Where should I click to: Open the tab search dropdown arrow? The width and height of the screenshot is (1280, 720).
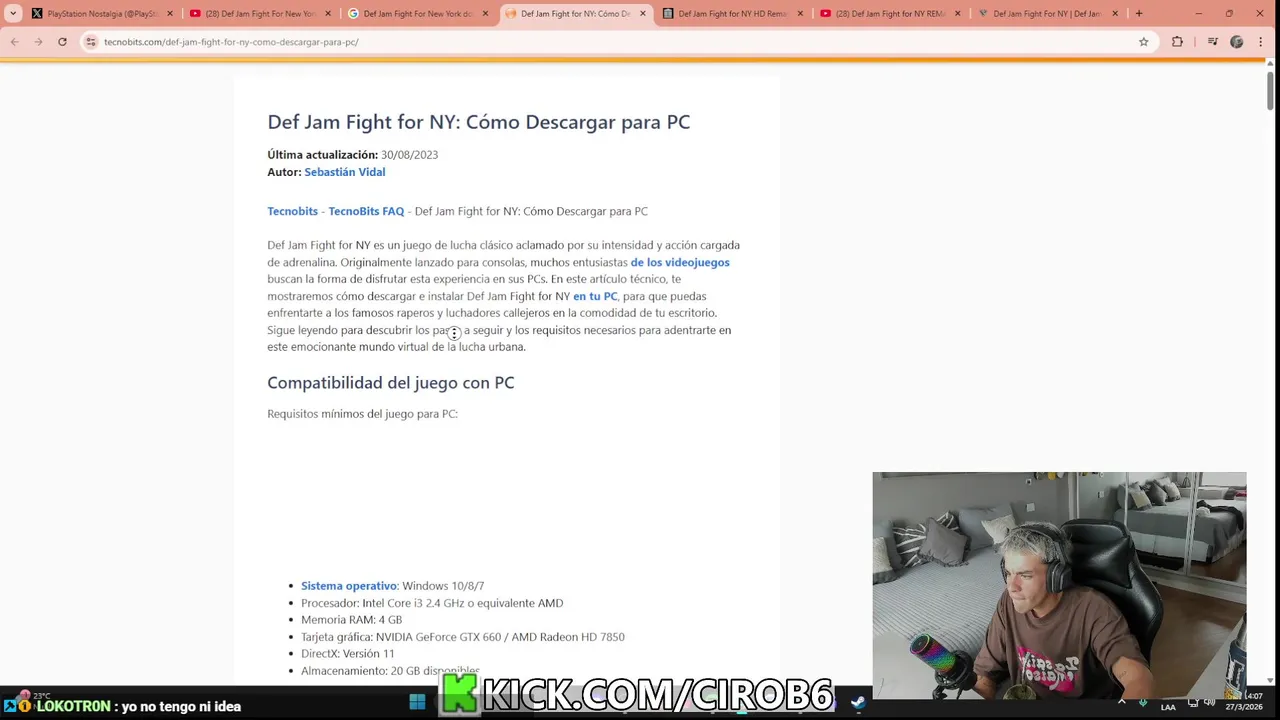pos(12,14)
